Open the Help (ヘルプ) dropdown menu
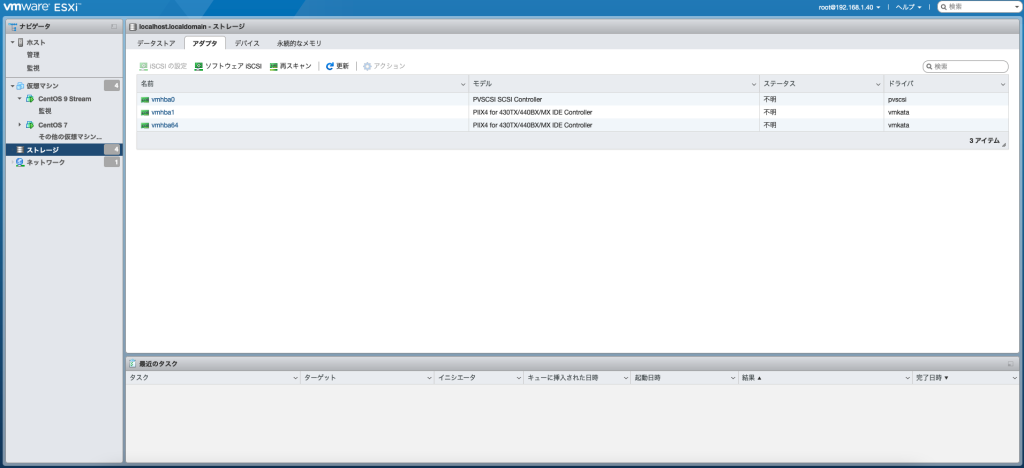Image resolution: width=1024 pixels, height=468 pixels. (908, 7)
